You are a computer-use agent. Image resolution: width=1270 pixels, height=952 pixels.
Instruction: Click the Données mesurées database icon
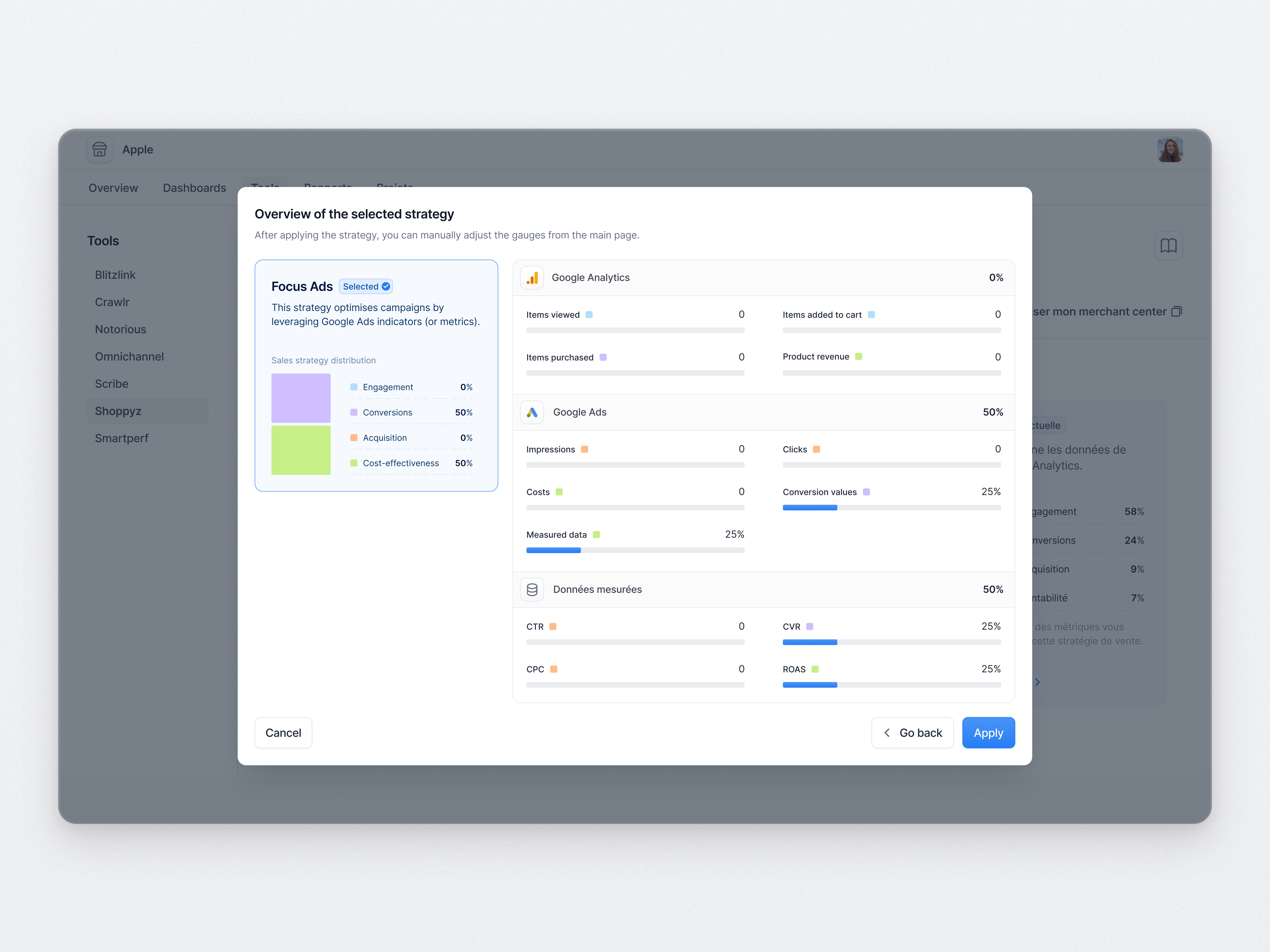pyautogui.click(x=532, y=590)
